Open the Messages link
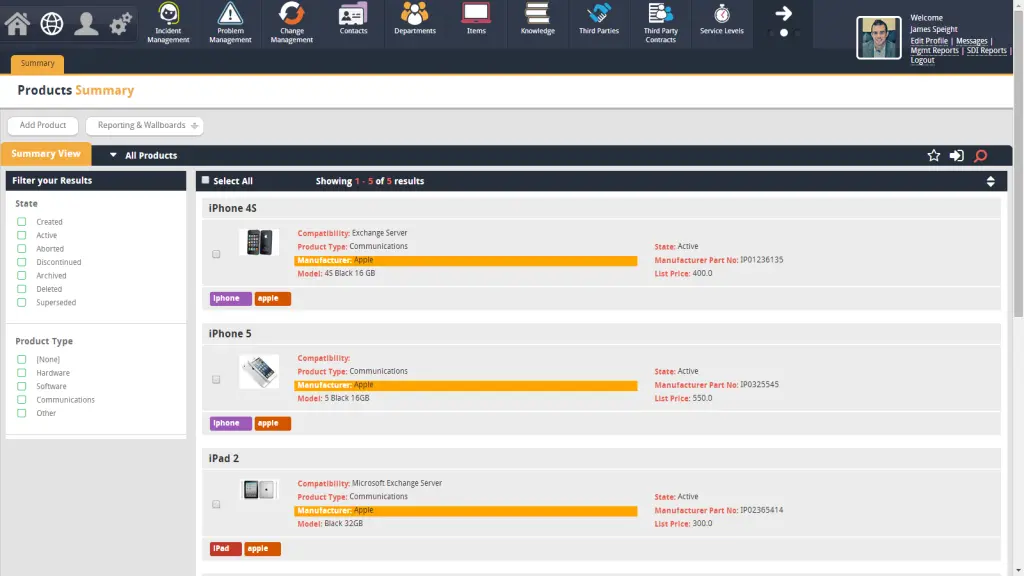Image resolution: width=1024 pixels, height=576 pixels. click(971, 40)
